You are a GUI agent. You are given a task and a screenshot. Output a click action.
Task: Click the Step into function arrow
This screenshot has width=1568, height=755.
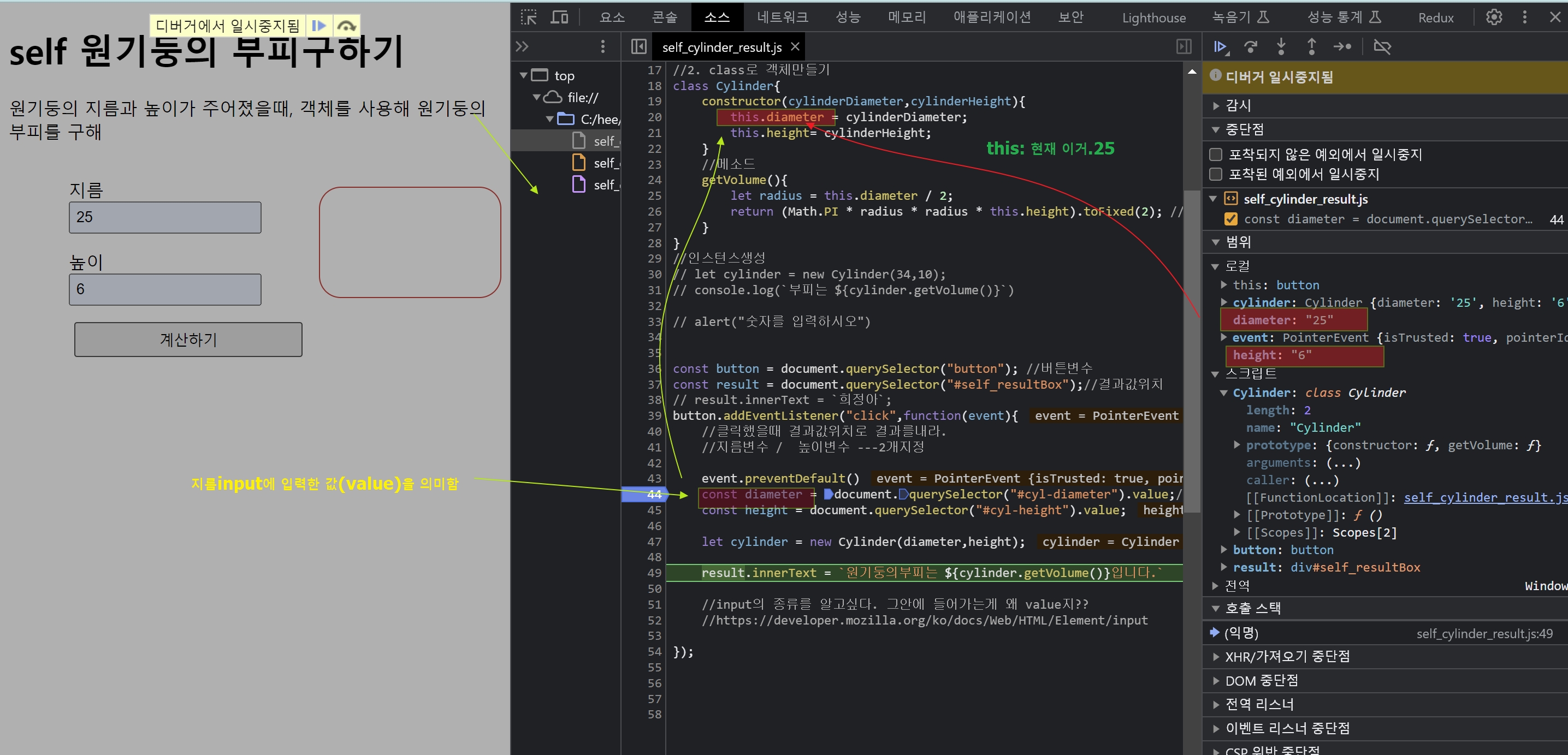click(1281, 47)
